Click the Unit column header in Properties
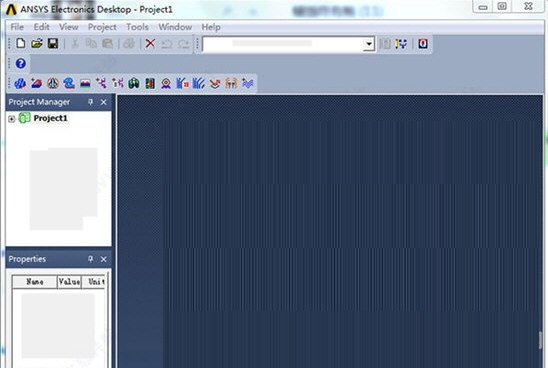 pos(94,282)
